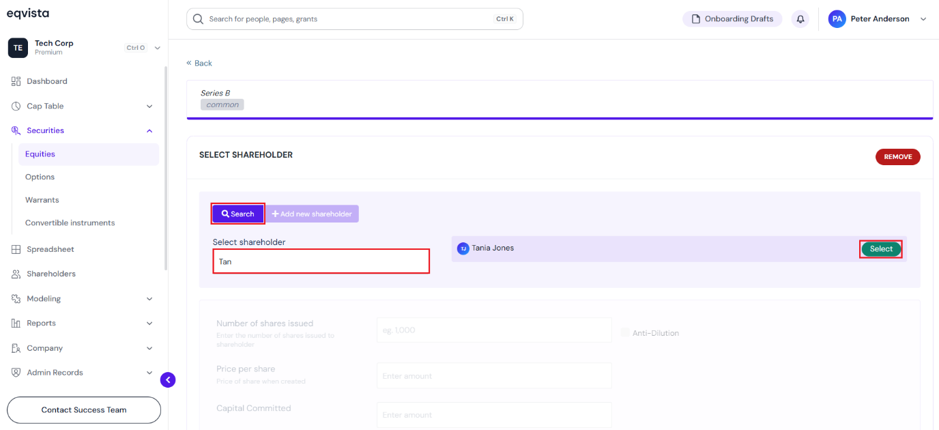Collapse the Securities section chevron
Image resolution: width=939 pixels, height=430 pixels.
[150, 131]
